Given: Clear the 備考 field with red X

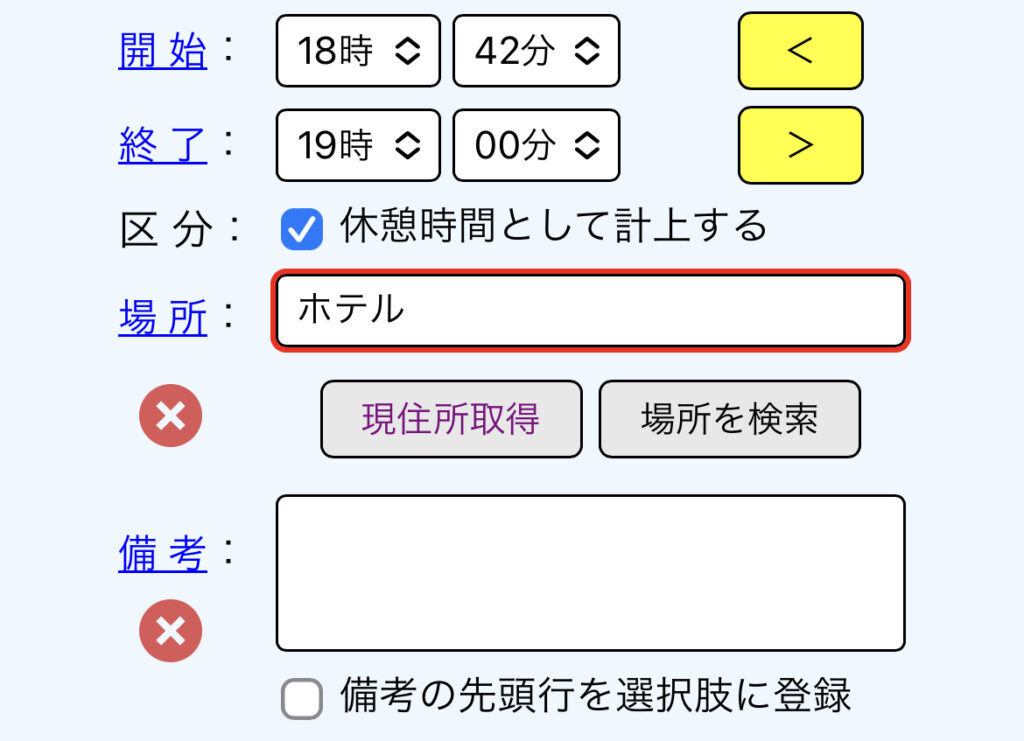Looking at the screenshot, I should 170,631.
